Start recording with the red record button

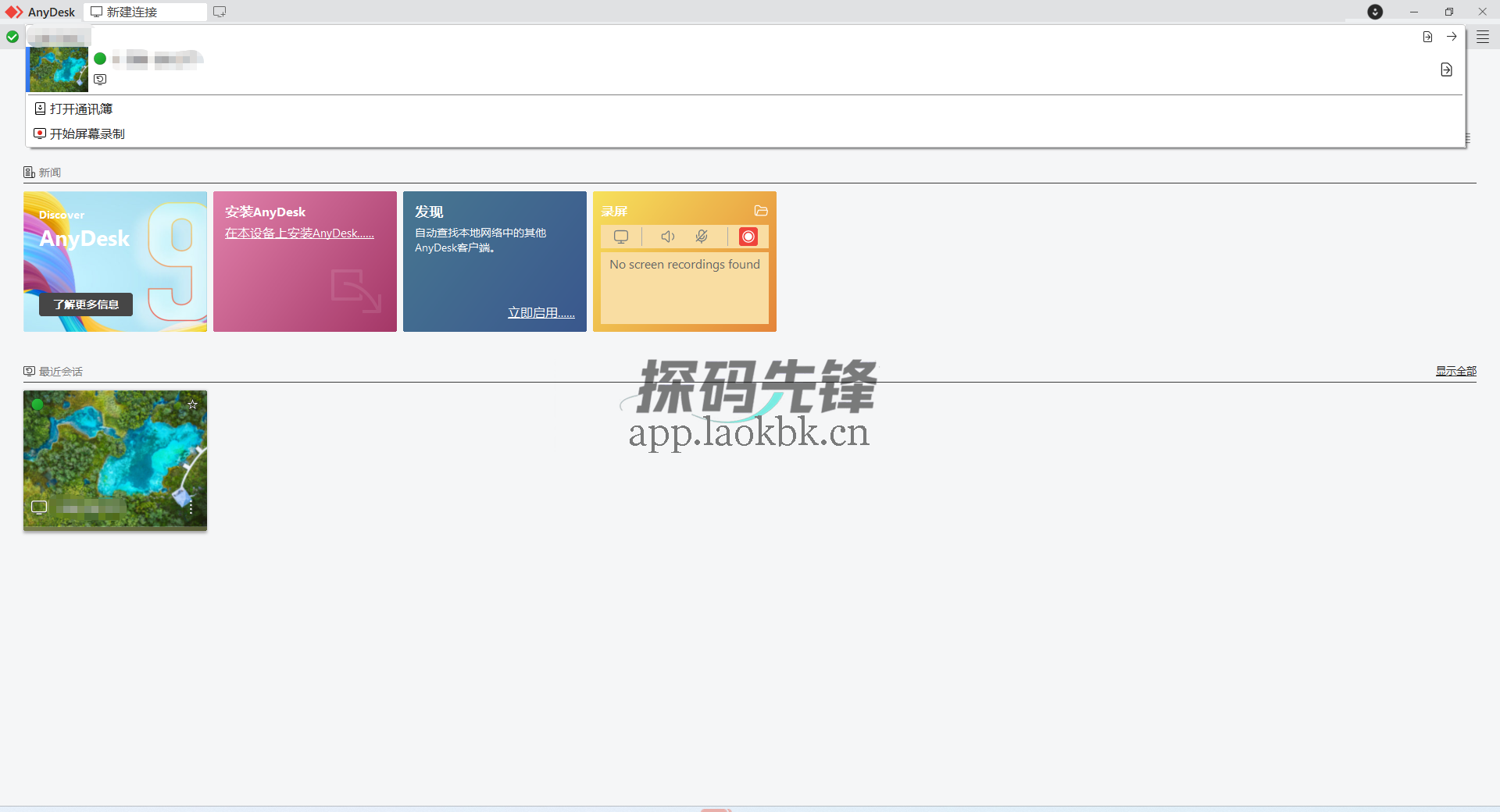pos(748,237)
